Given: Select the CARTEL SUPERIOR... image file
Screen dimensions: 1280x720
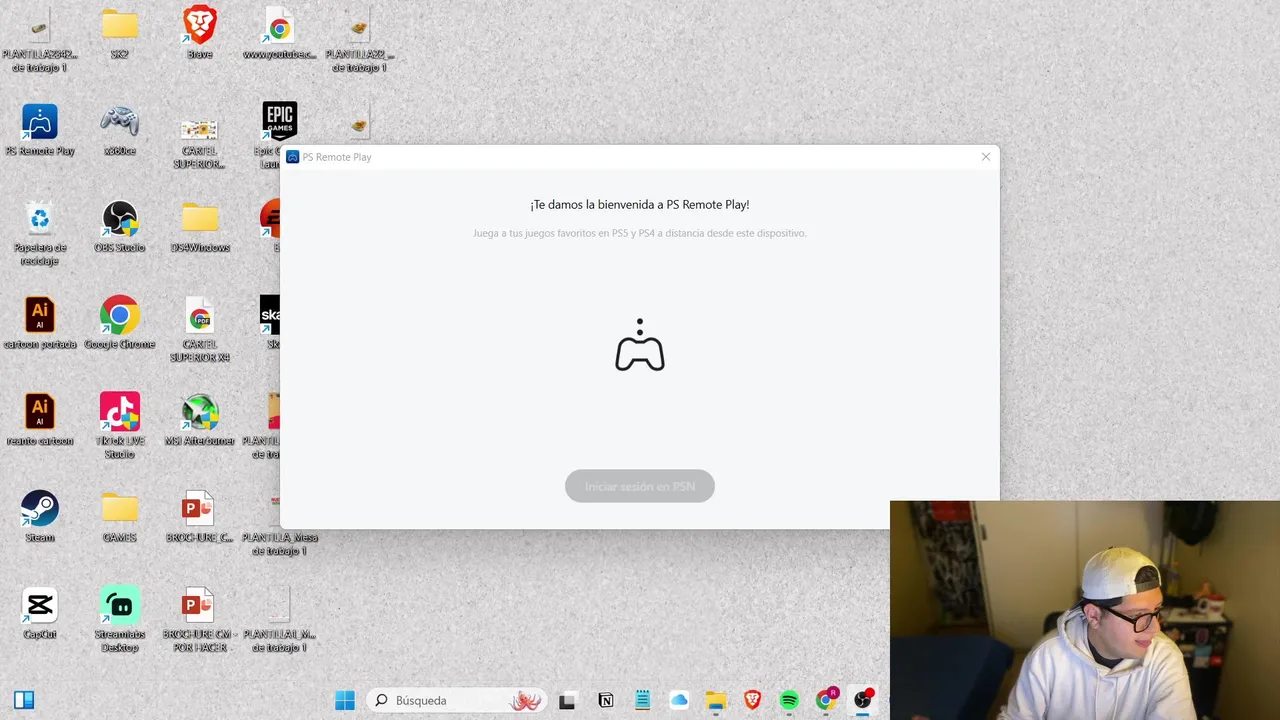Looking at the screenshot, I should pyautogui.click(x=200, y=142).
